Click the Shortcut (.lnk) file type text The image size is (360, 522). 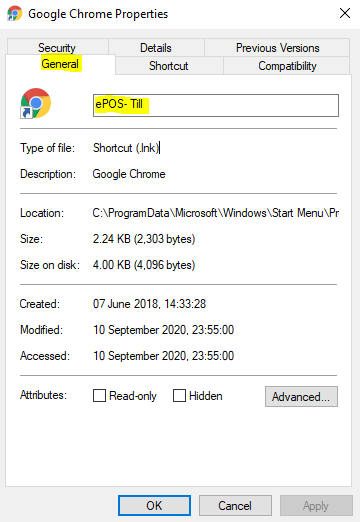point(126,148)
